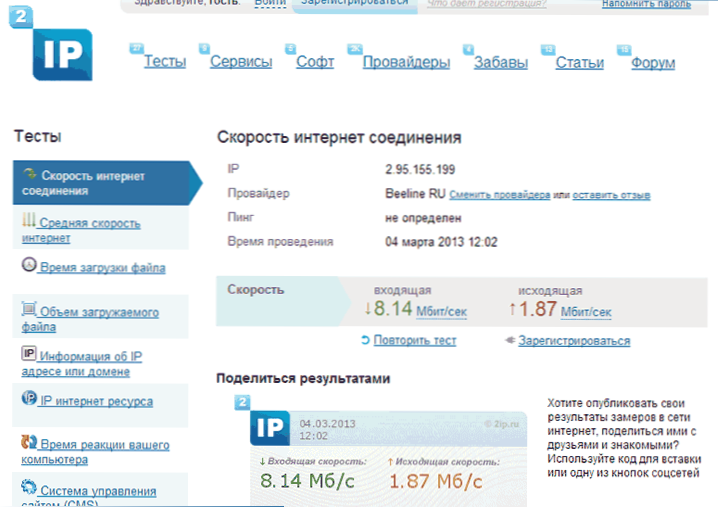The image size is (718, 507).
Task: Click the gear icon for CMS detection
Action: pos(28,486)
